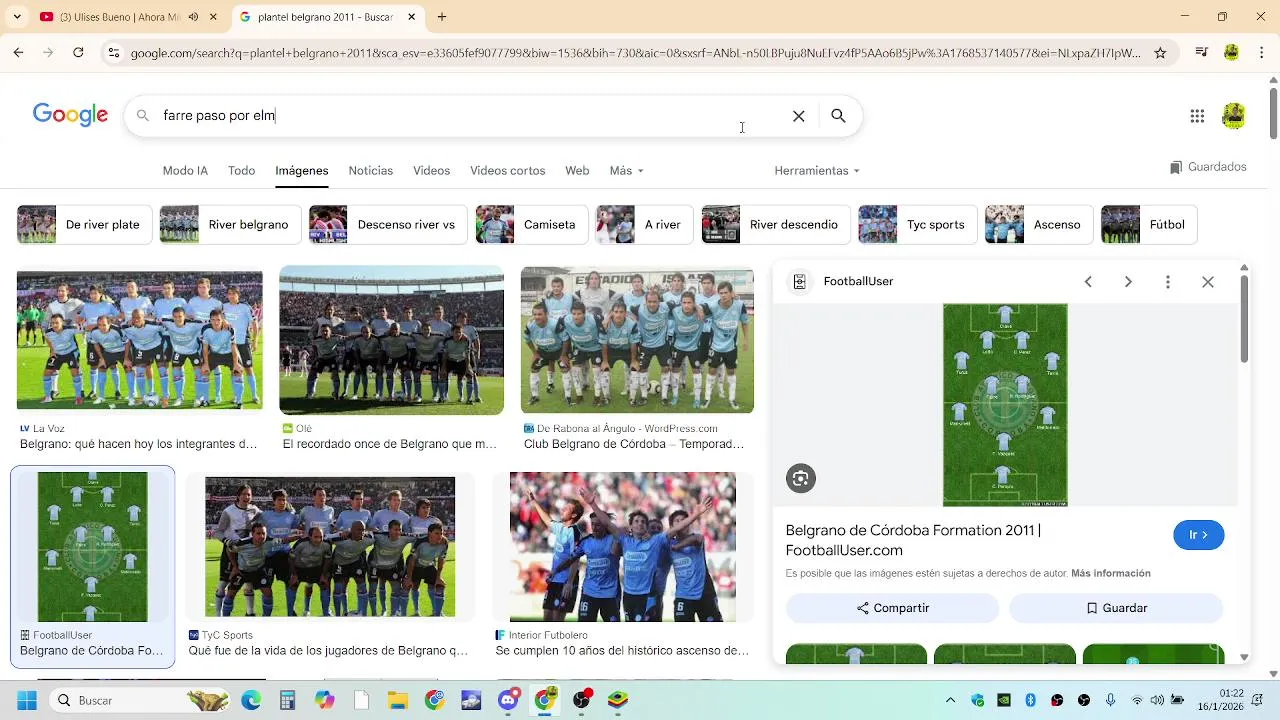Reload the current page
Image resolution: width=1280 pixels, height=720 pixels.
pos(78,53)
